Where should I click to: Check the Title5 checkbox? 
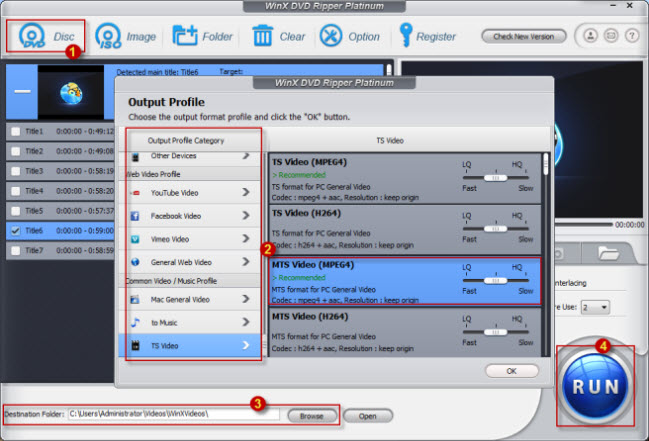pos(16,211)
